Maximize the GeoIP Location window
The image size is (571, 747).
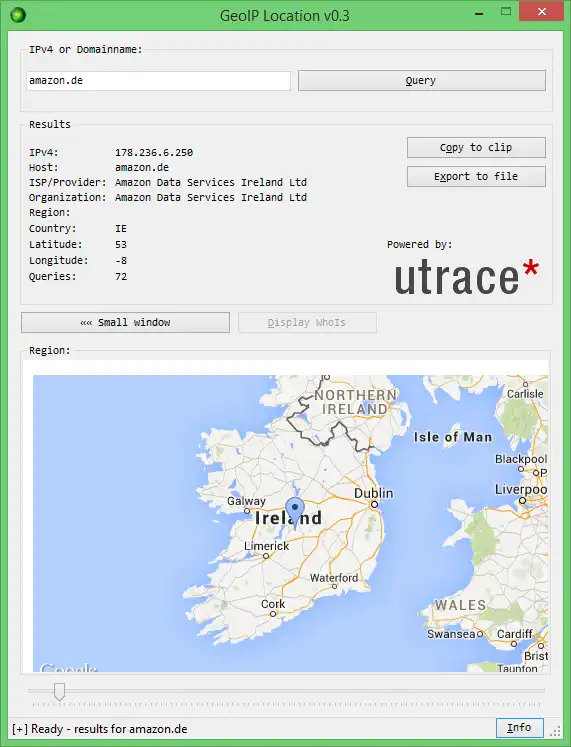[x=506, y=11]
